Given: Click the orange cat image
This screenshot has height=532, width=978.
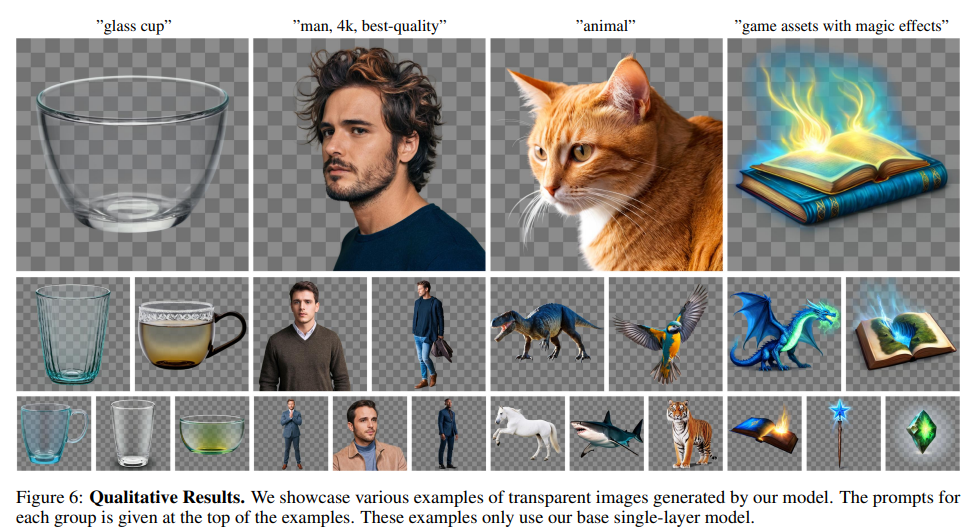Looking at the screenshot, I should click(606, 154).
